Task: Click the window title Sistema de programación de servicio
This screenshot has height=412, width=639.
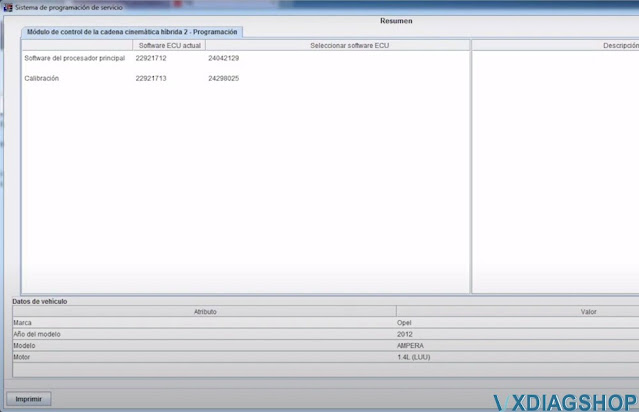Action: pos(68,7)
